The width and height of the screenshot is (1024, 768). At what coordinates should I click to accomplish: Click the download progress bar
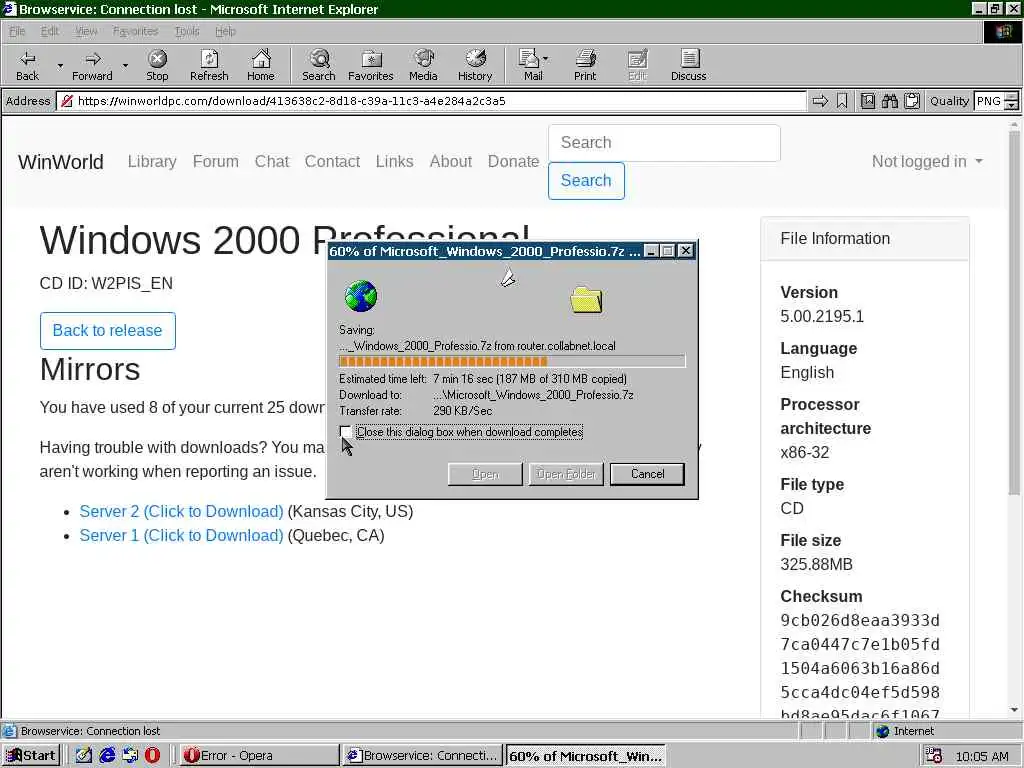point(512,361)
